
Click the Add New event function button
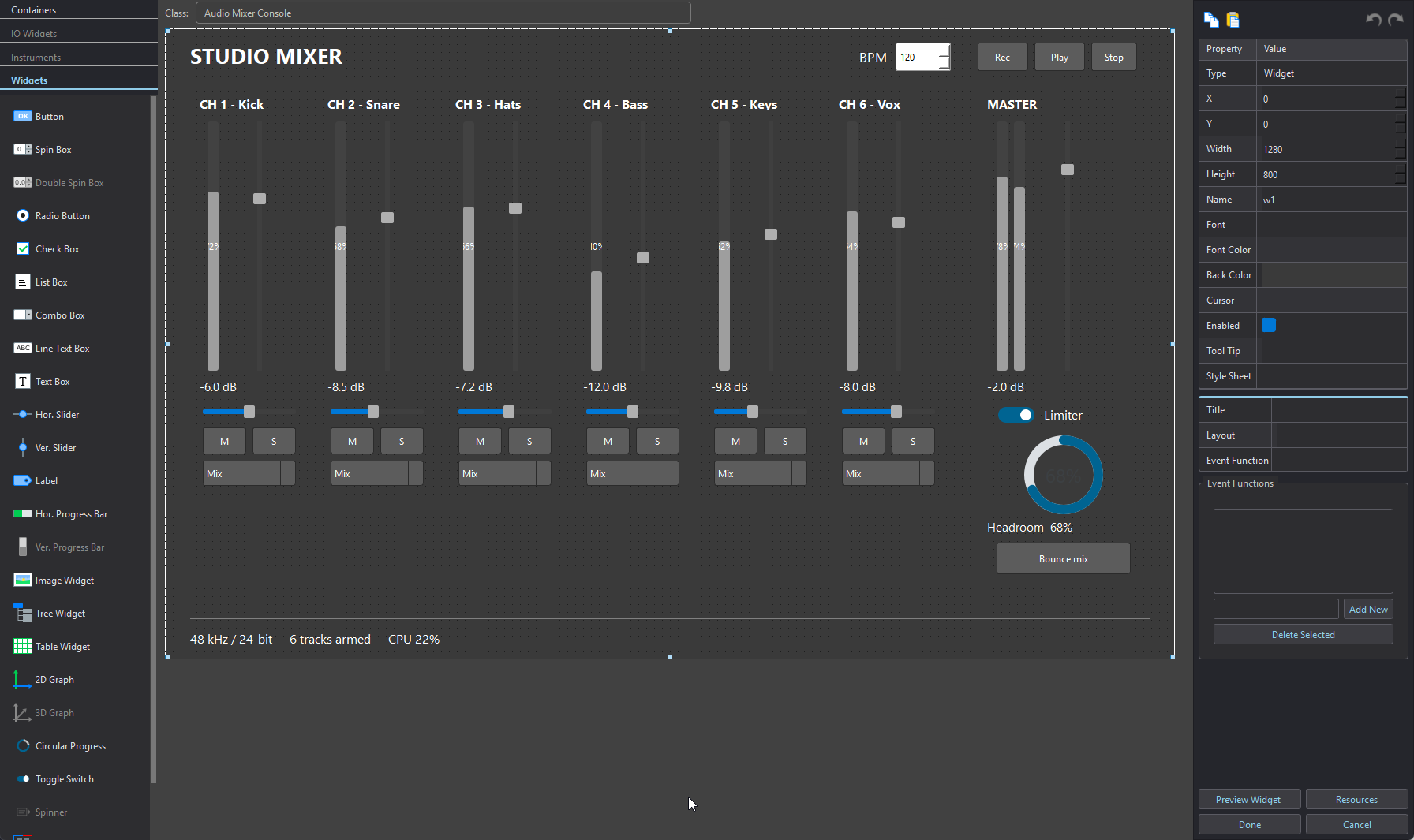click(1367, 609)
